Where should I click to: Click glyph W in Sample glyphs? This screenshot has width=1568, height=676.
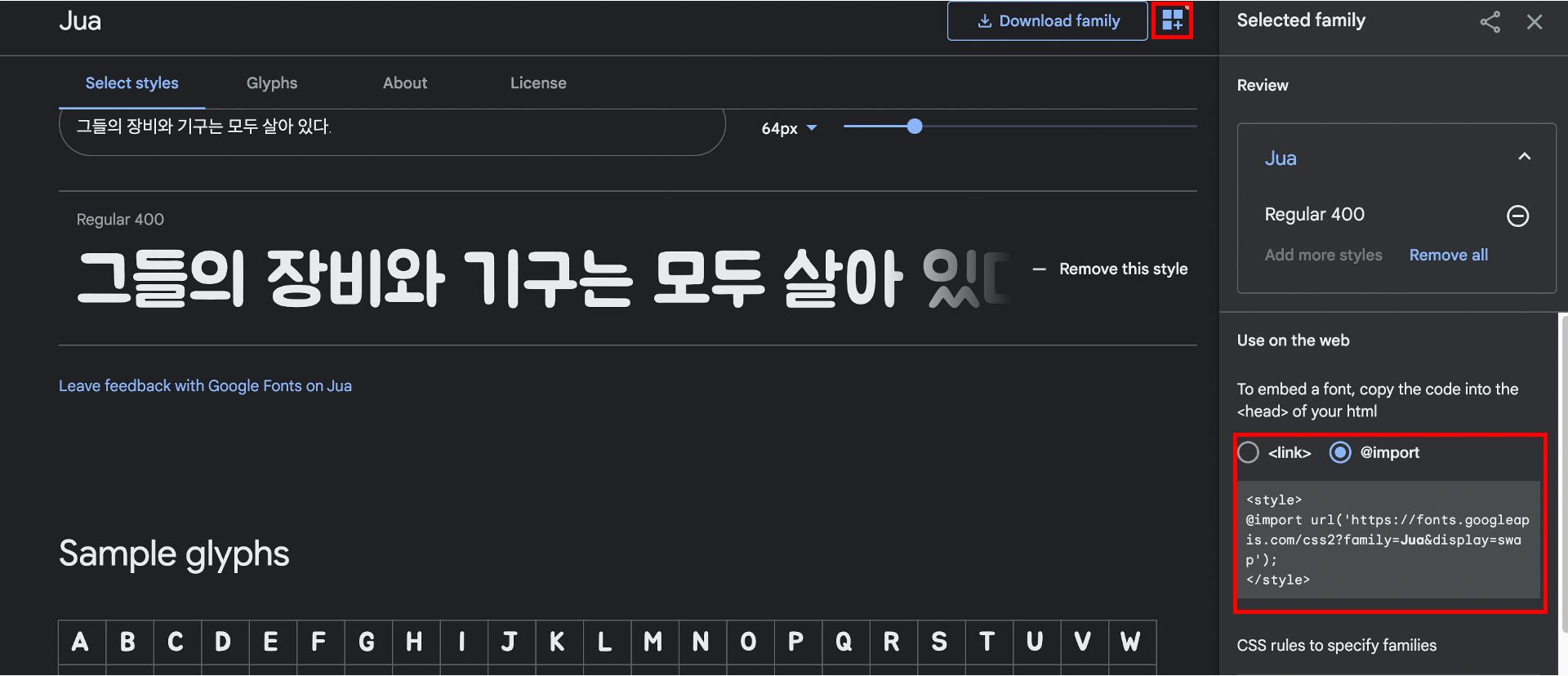(x=1131, y=642)
